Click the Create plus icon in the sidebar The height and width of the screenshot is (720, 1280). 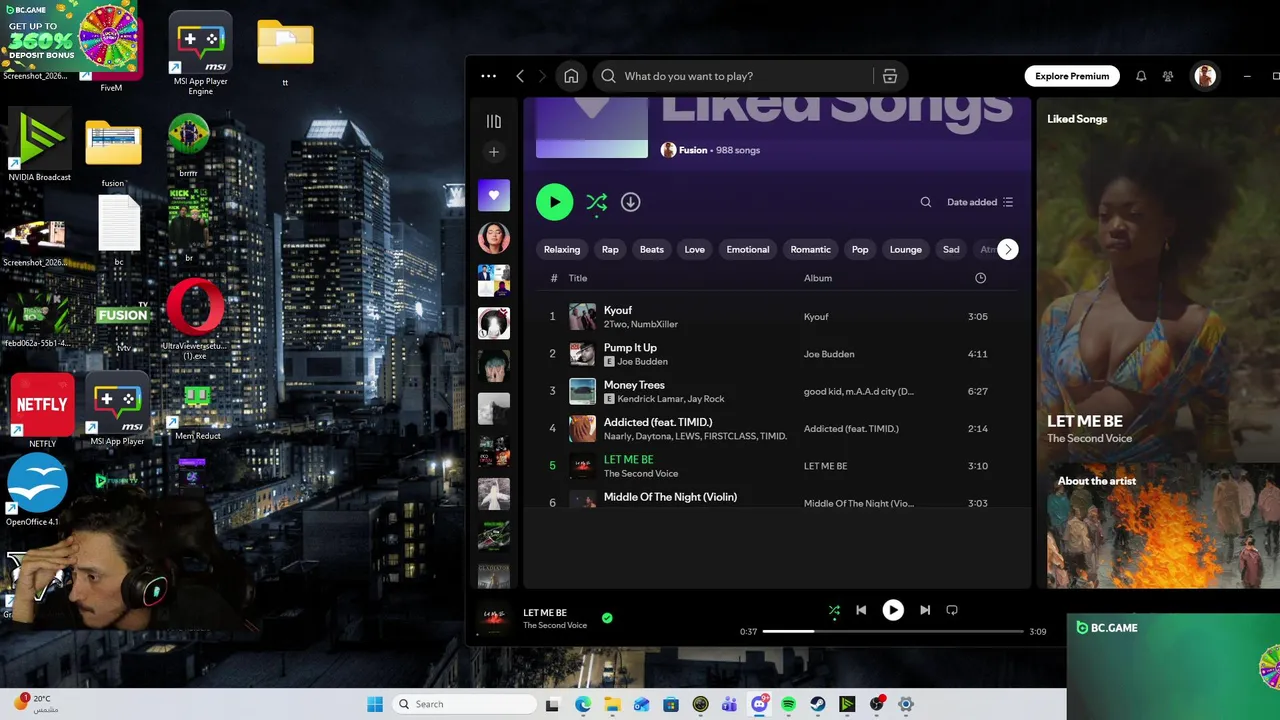(x=494, y=152)
